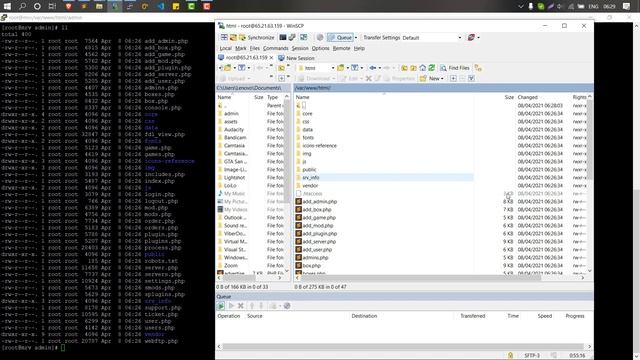Viewport: 640px width, 360px height.
Task: Click the queue panel horizontal scrollbar
Action: (x=404, y=347)
